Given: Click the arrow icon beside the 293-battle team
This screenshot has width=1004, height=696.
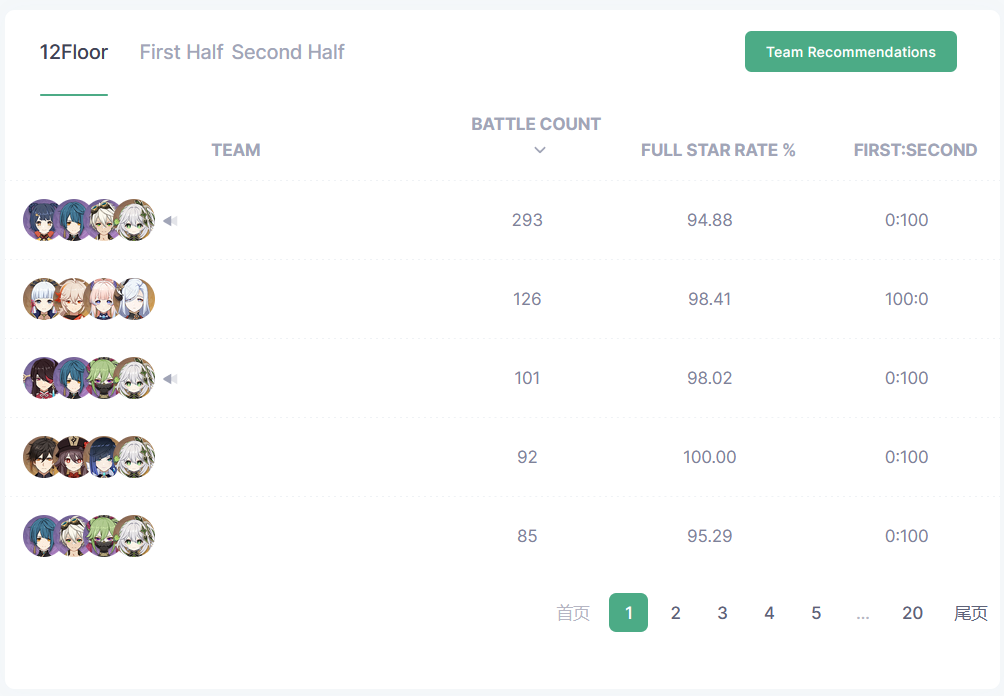Looking at the screenshot, I should (170, 221).
